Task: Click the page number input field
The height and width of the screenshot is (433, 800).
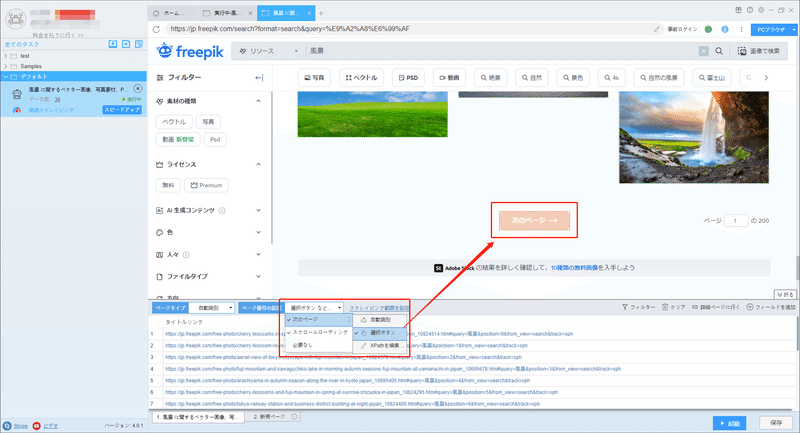Action: pos(735,221)
